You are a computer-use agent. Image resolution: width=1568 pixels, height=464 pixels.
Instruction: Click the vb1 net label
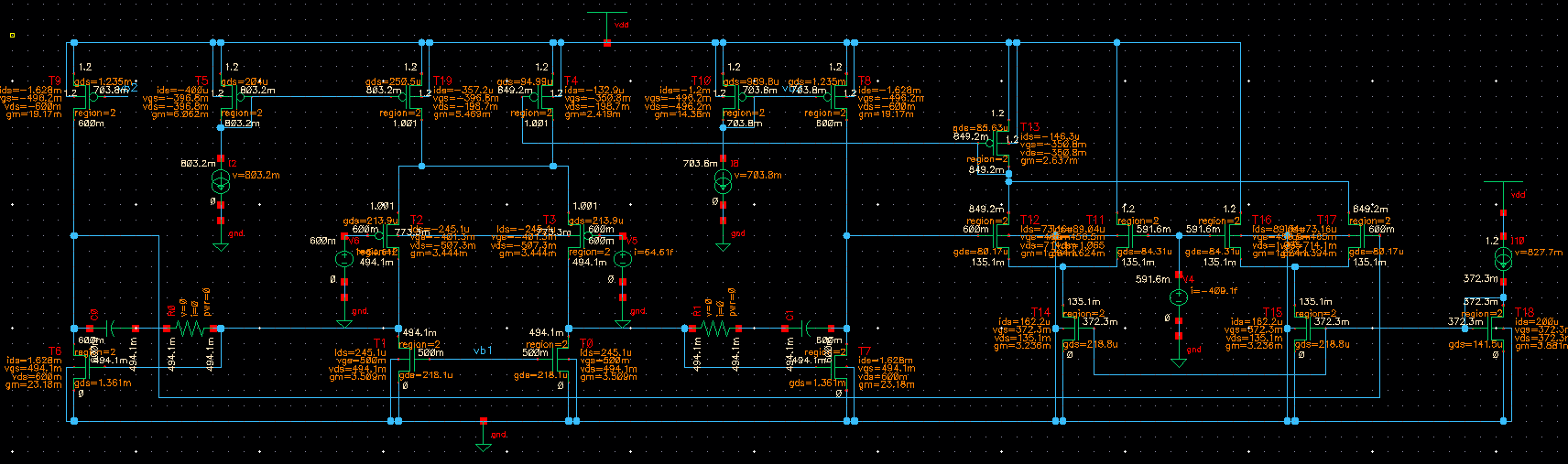click(483, 351)
